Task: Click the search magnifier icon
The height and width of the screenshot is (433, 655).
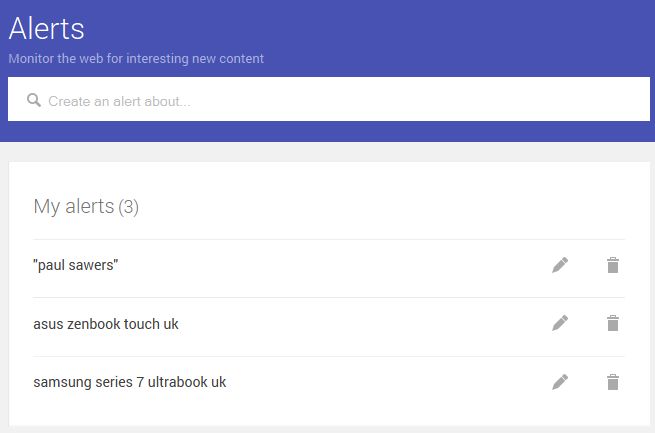Action: [34, 100]
